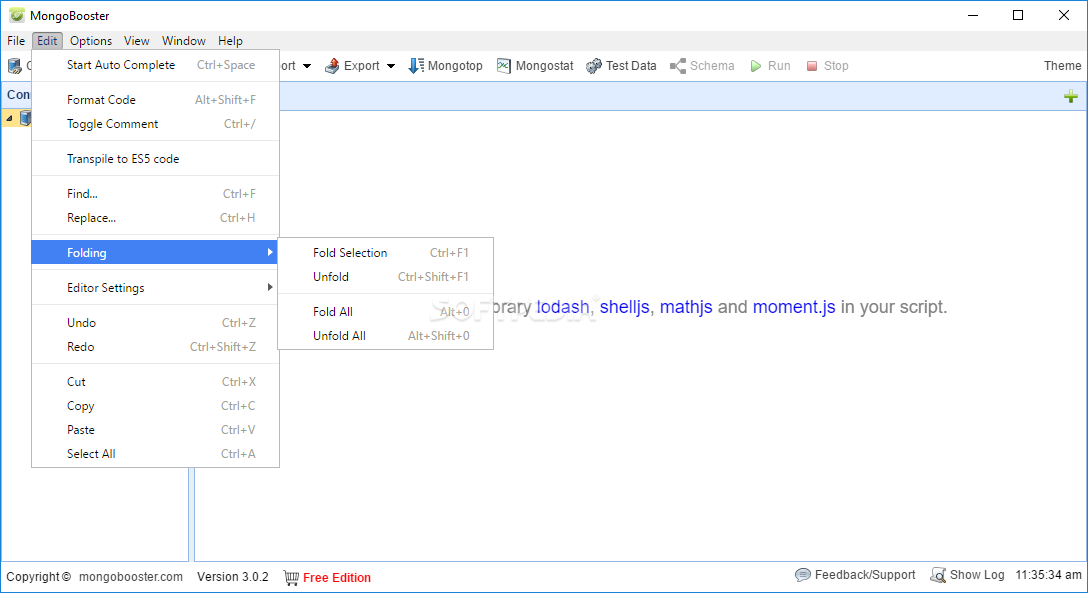Open the moment.js link
The width and height of the screenshot is (1088, 593).
coord(794,307)
